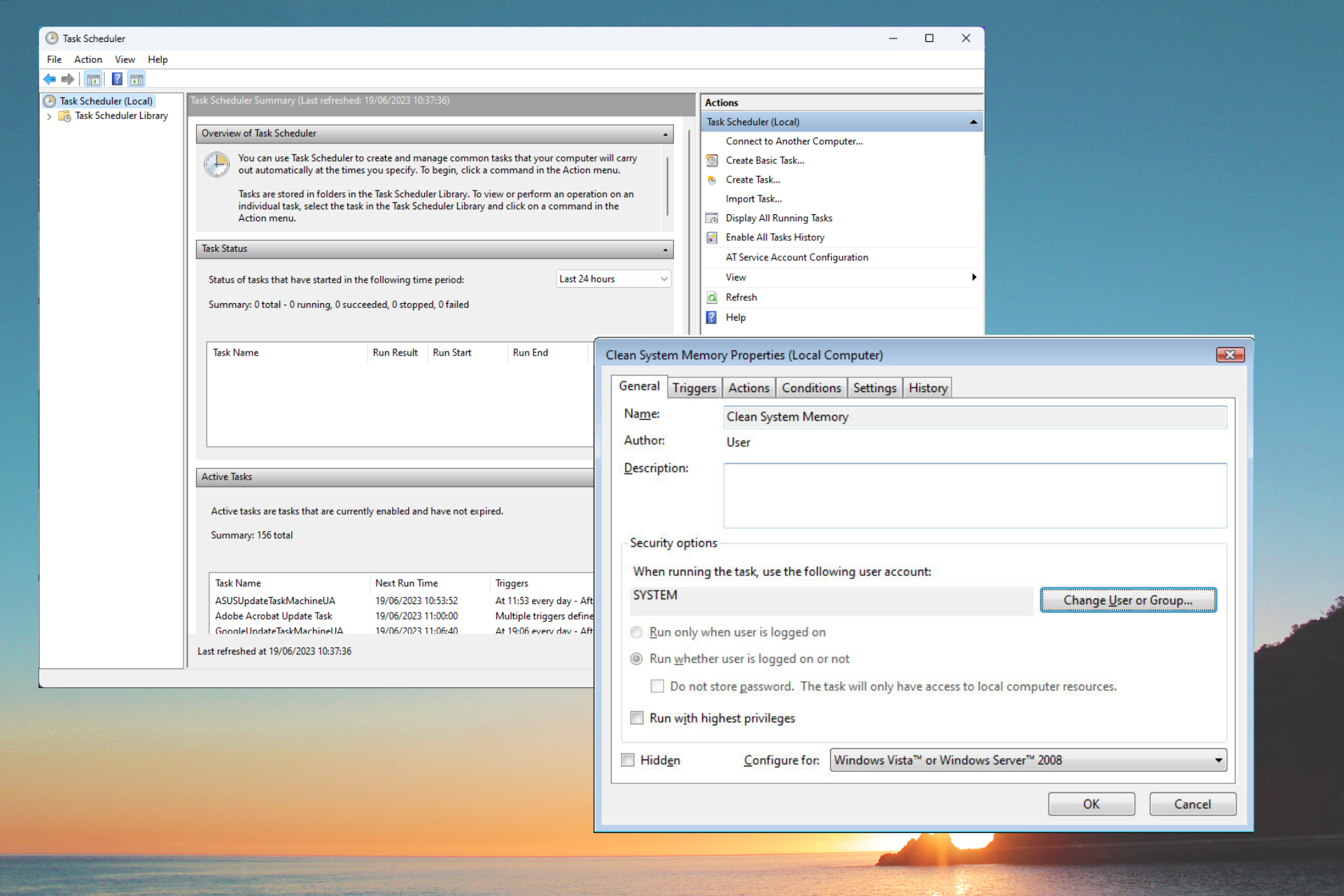Screen dimensions: 1344x896
Task: Click the forward arrow toolbar icon
Action: point(68,79)
